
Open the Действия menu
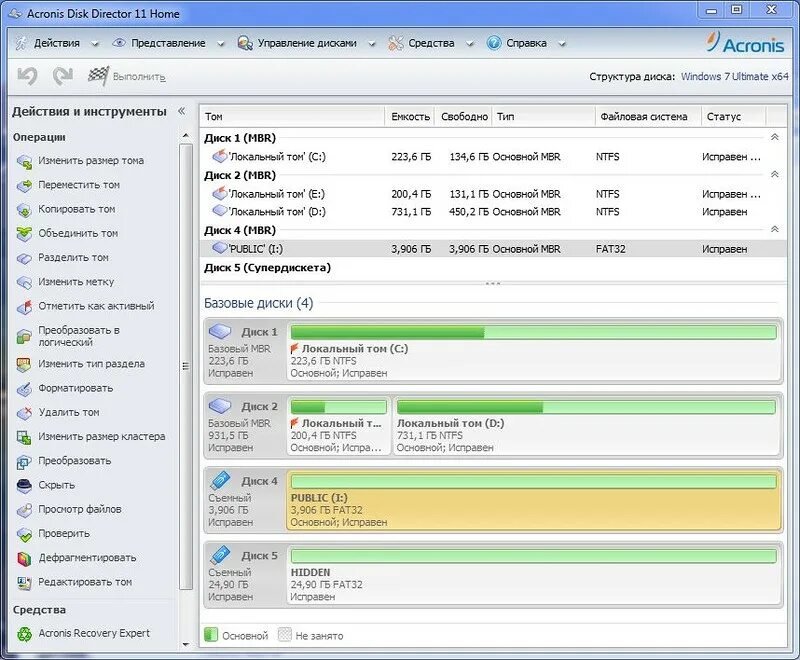pyautogui.click(x=57, y=43)
